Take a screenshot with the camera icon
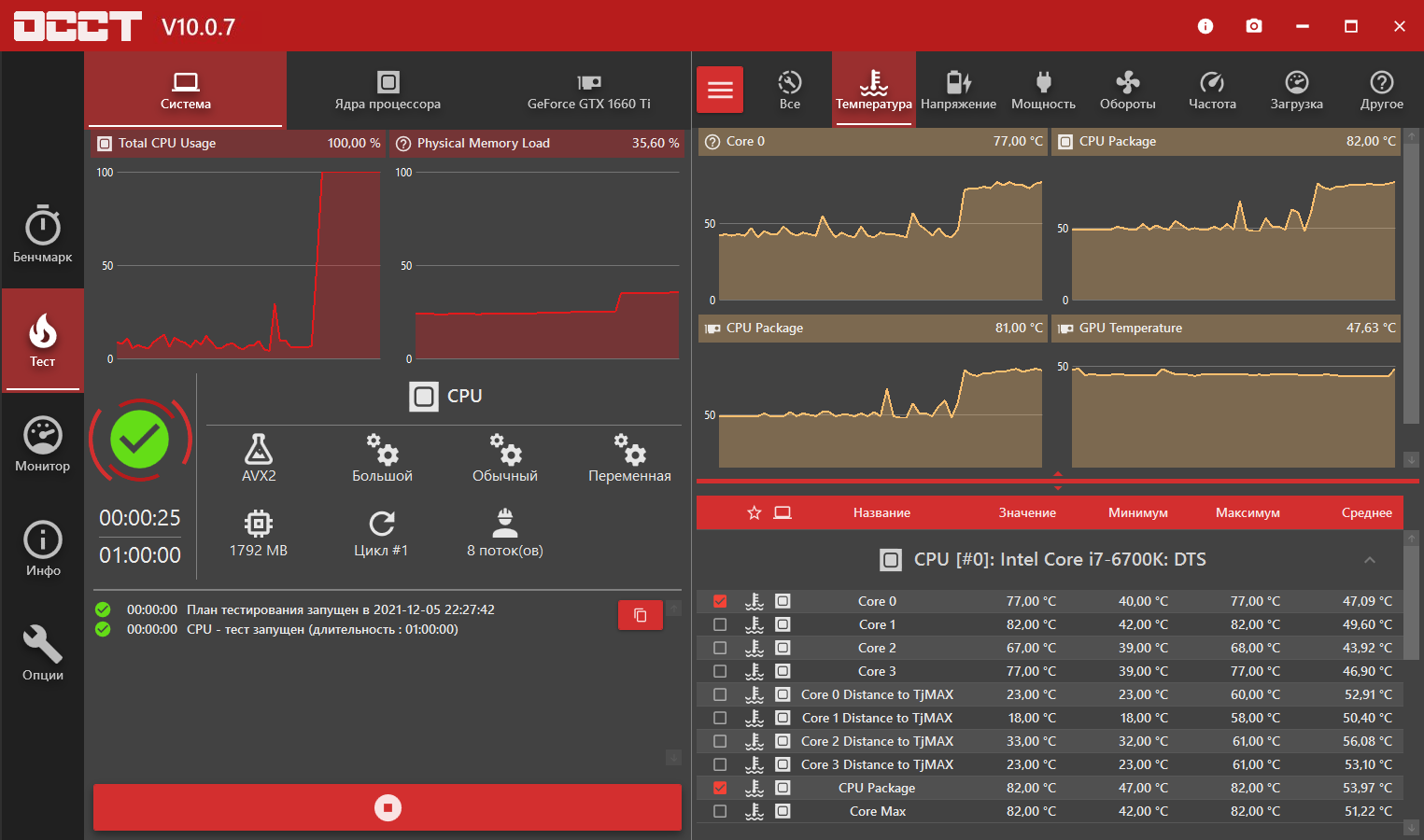The height and width of the screenshot is (840, 1424). click(1254, 26)
